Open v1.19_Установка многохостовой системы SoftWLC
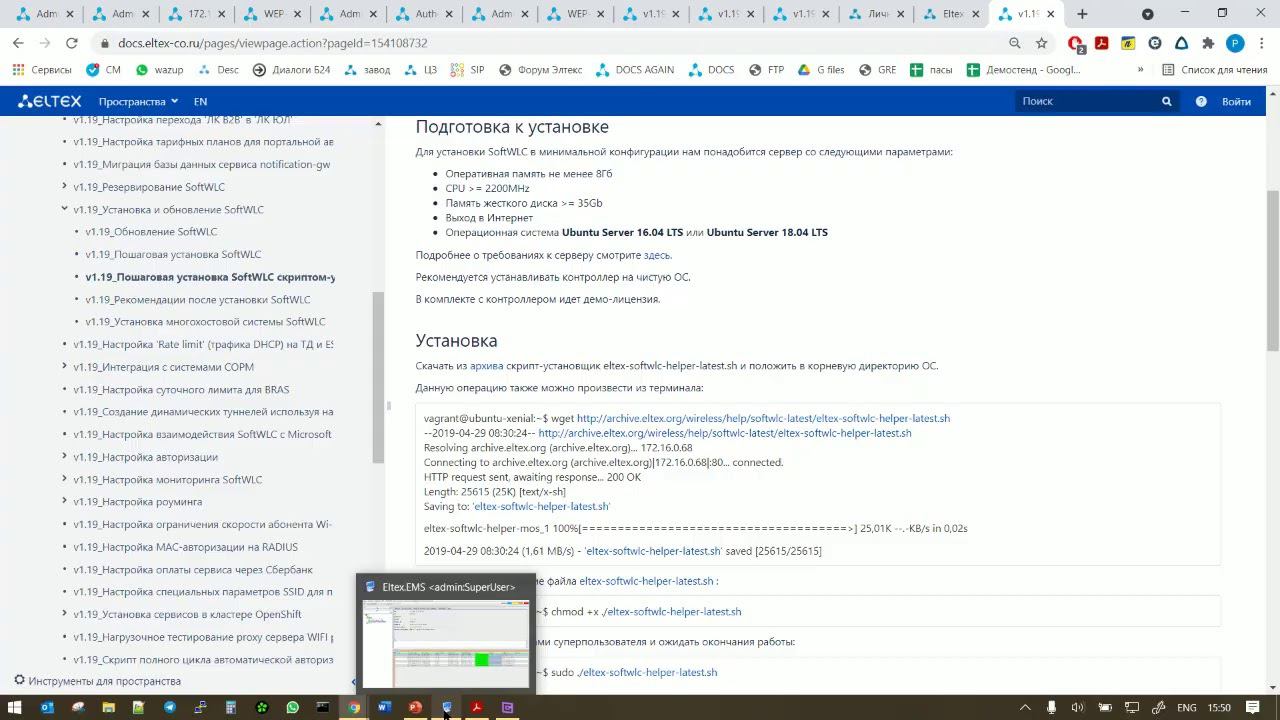The width and height of the screenshot is (1280, 720). (x=205, y=322)
